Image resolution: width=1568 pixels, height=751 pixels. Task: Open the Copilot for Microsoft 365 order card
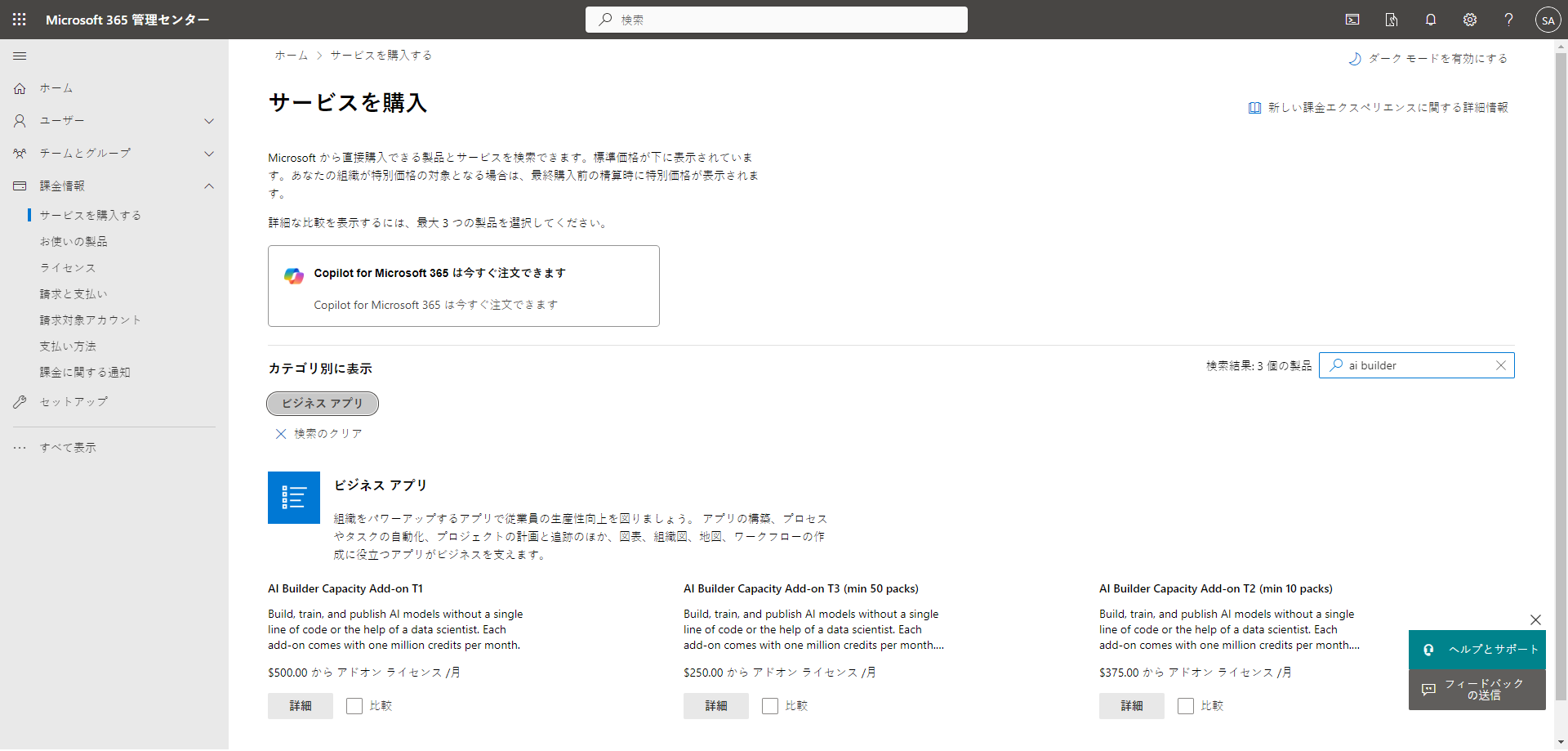click(x=464, y=286)
